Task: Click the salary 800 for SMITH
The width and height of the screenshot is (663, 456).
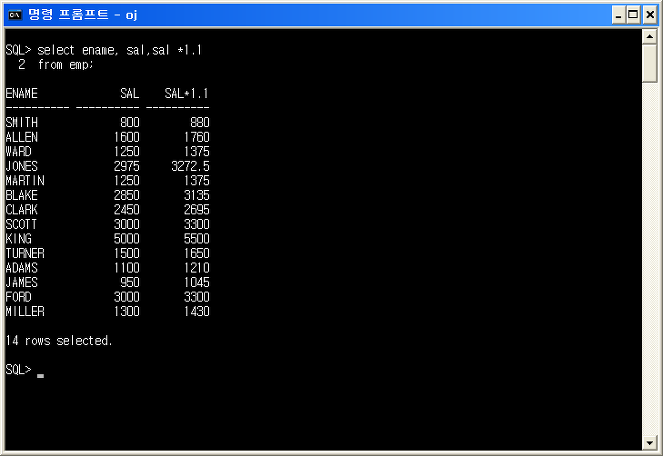Action: point(130,122)
